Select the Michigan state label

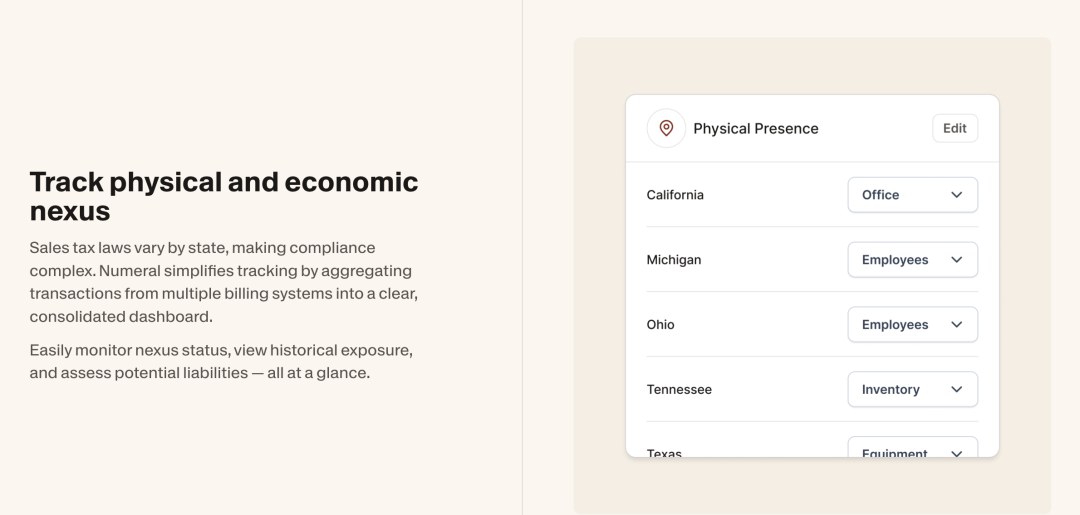[x=674, y=260]
